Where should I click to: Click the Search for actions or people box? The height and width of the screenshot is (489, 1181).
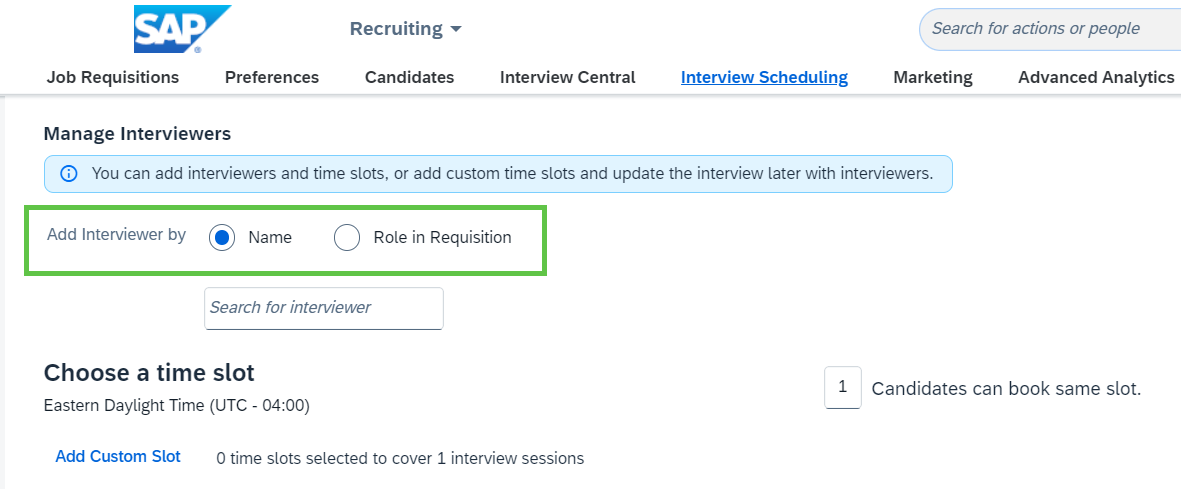pos(1050,29)
